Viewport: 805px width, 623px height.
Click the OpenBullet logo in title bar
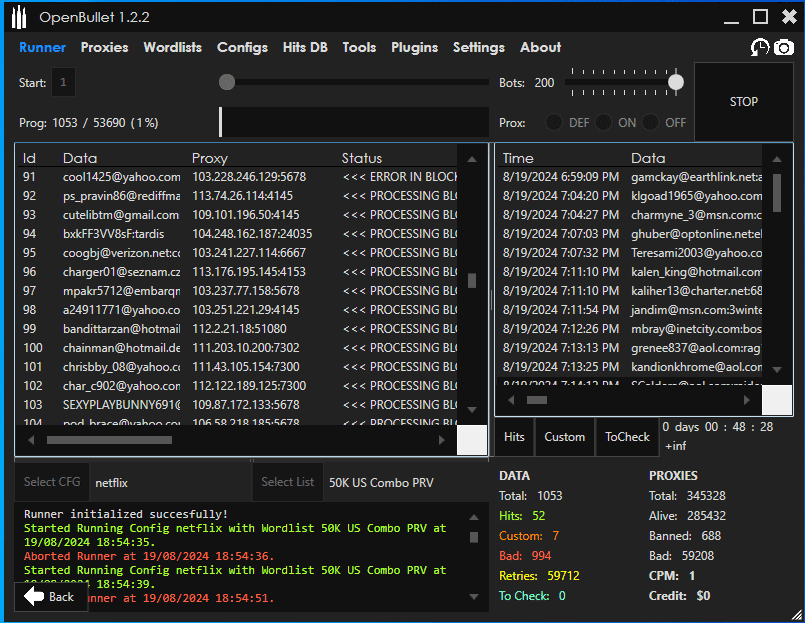(19, 17)
